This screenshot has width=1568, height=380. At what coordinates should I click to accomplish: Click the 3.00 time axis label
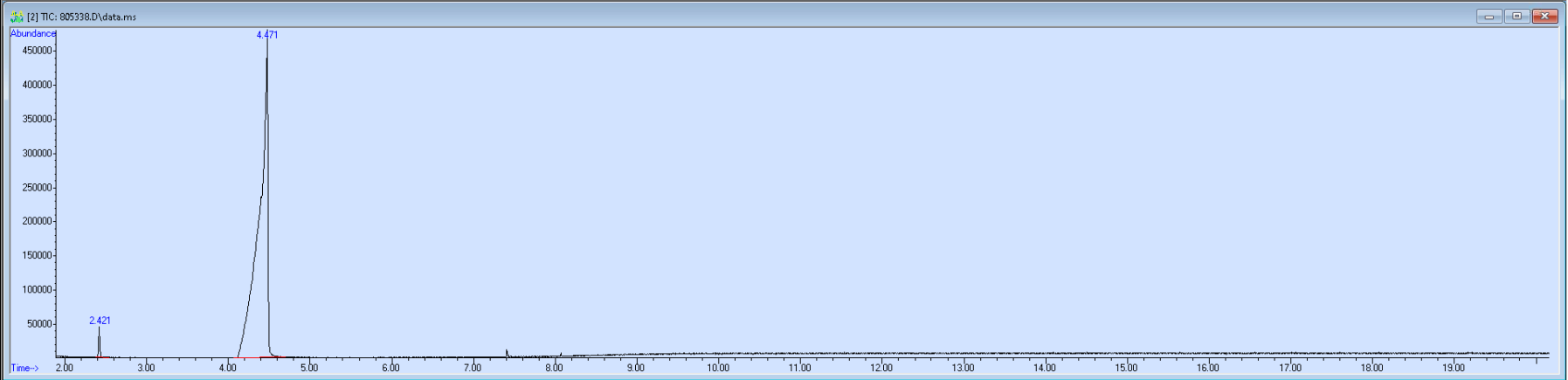146,368
